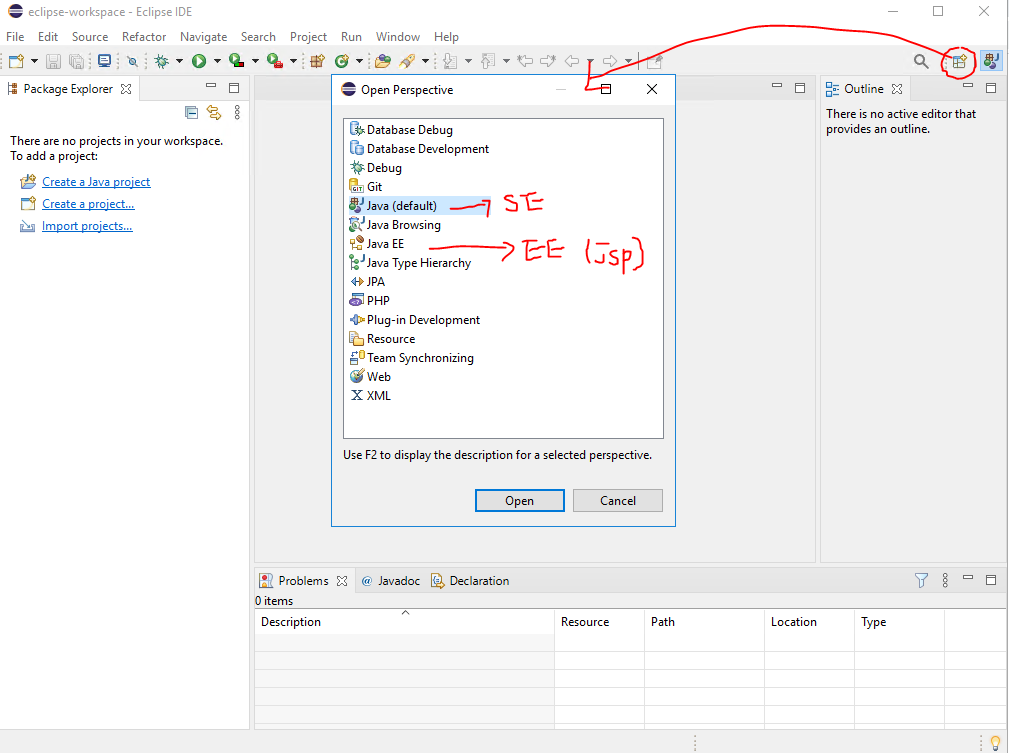Click the Debug bug icon in toolbar
The width and height of the screenshot is (1009, 753).
coord(162,61)
